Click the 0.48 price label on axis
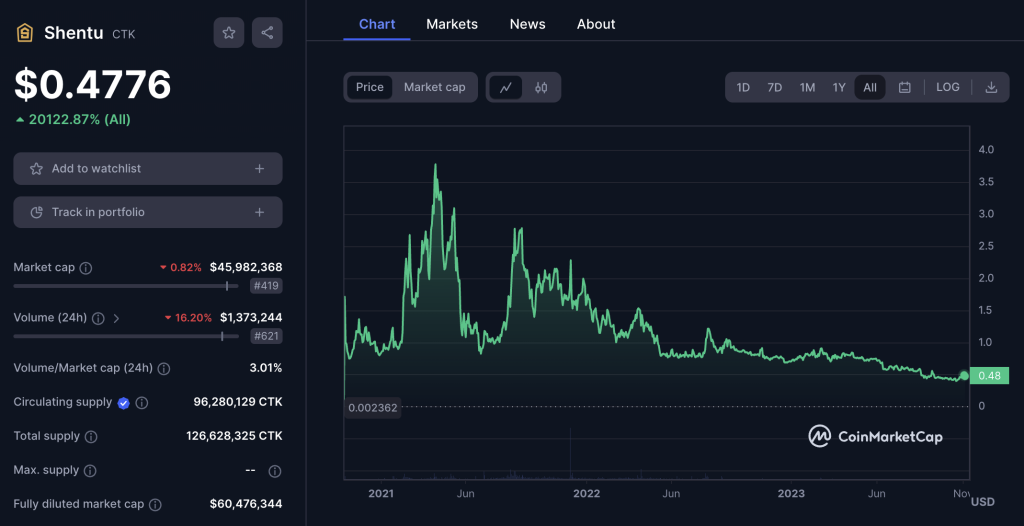This screenshot has width=1024, height=526. pos(989,376)
